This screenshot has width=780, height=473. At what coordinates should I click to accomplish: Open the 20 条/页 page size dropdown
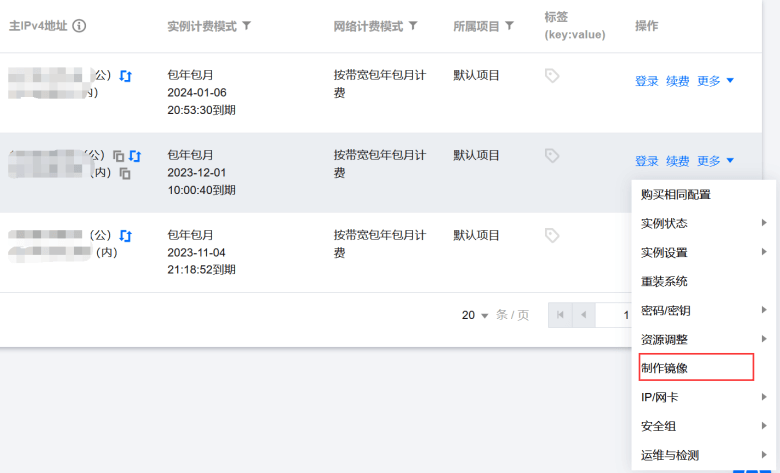point(475,315)
